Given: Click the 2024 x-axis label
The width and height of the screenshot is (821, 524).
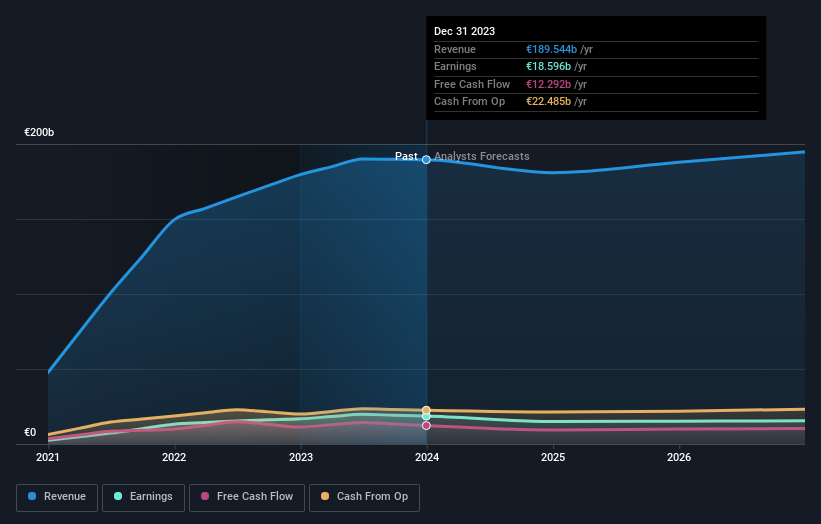Looking at the screenshot, I should coord(427,457).
